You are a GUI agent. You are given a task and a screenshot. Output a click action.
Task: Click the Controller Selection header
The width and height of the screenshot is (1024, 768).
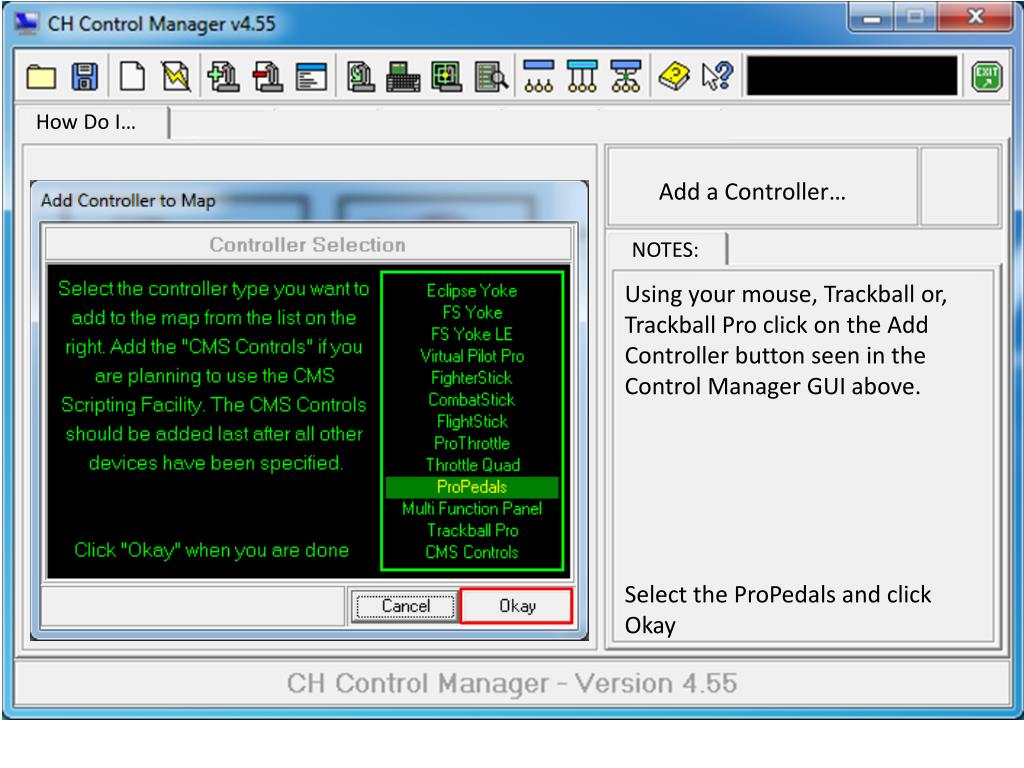pyautogui.click(x=308, y=245)
